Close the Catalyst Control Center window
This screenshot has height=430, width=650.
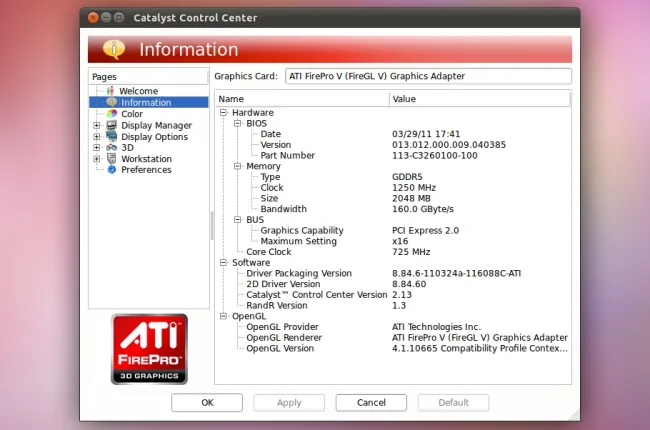(93, 17)
